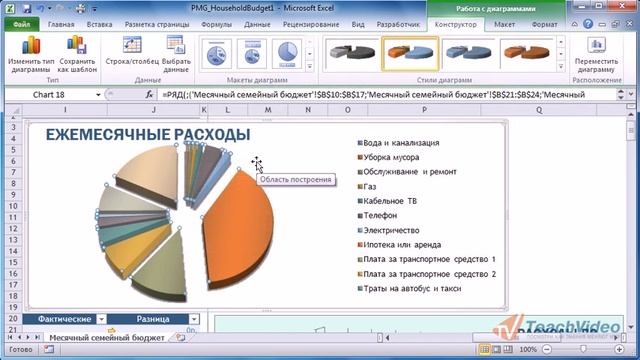Viewport: 640px width, 360px height.
Task: Switch to Normal view in status bar
Action: tap(484, 349)
